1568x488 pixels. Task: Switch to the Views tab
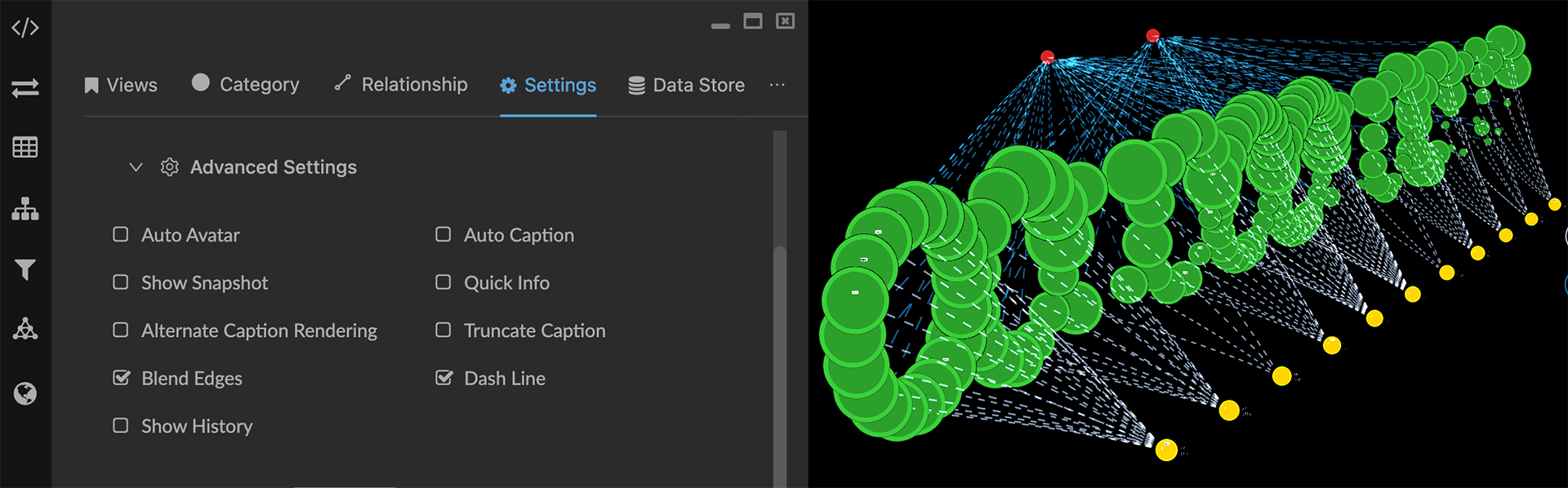point(121,85)
